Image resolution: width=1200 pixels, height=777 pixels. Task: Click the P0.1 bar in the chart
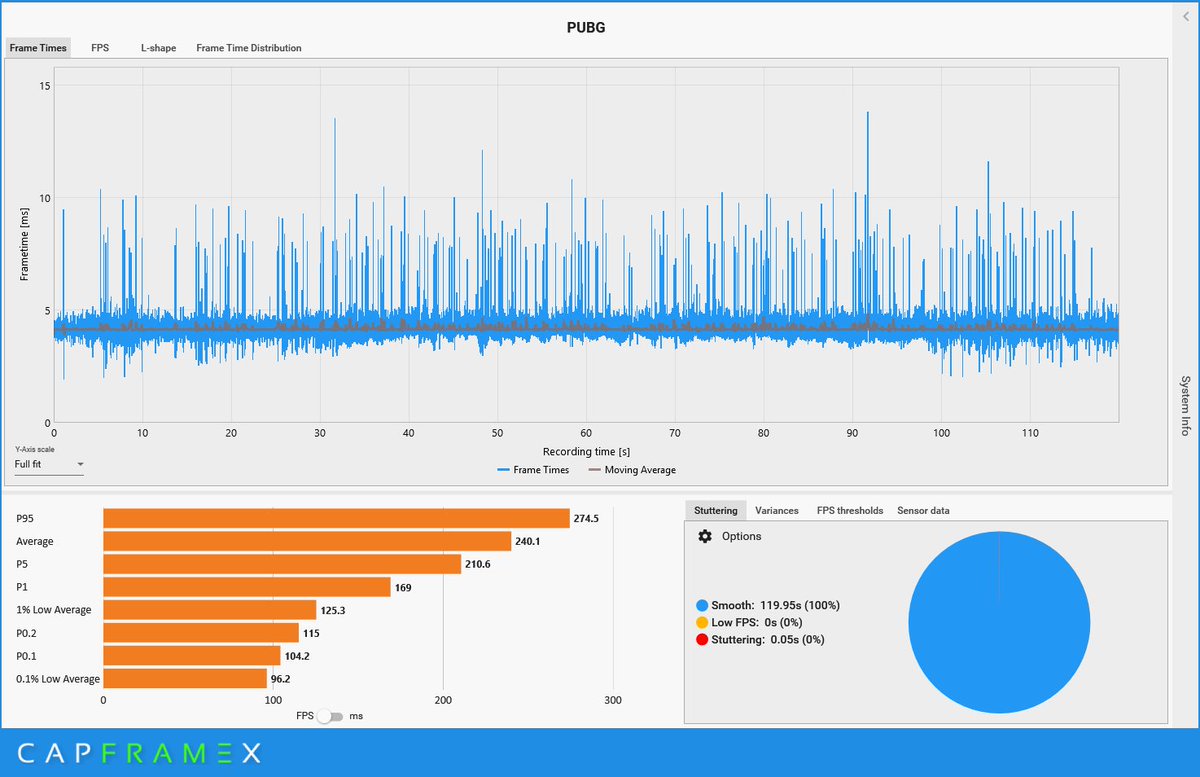click(192, 656)
